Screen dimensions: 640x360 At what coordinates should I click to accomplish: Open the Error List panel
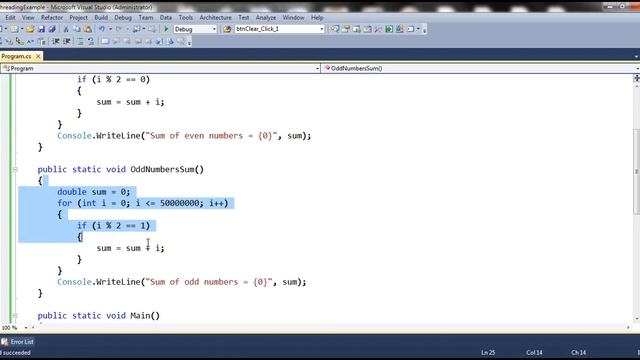point(17,342)
